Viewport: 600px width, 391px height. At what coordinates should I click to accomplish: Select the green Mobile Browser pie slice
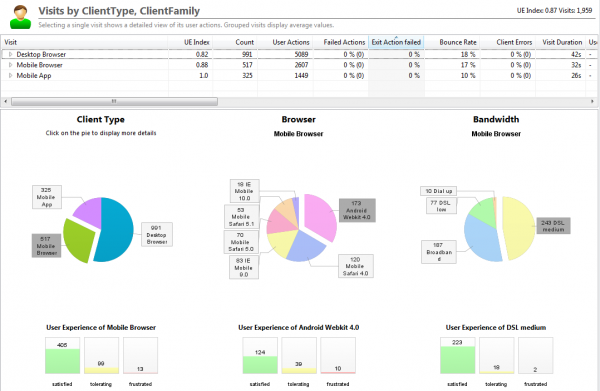point(78,240)
